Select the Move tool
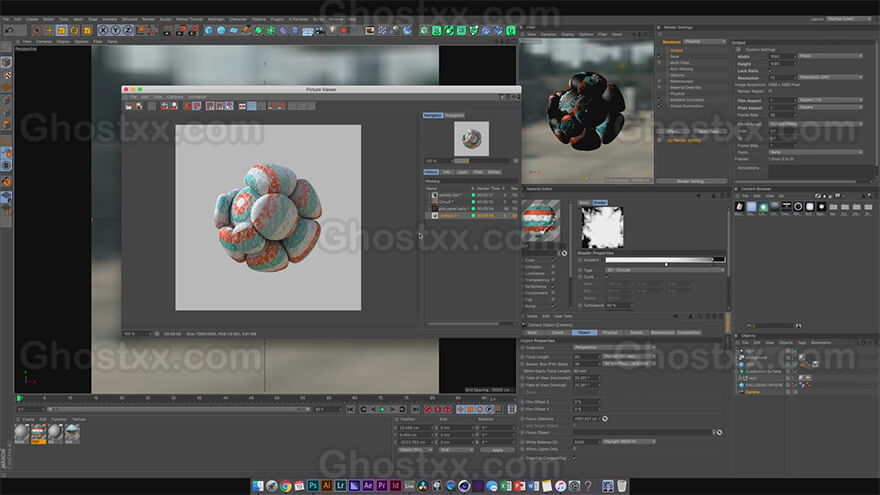Screen dimensions: 880x495 pyautogui.click(x=49, y=30)
